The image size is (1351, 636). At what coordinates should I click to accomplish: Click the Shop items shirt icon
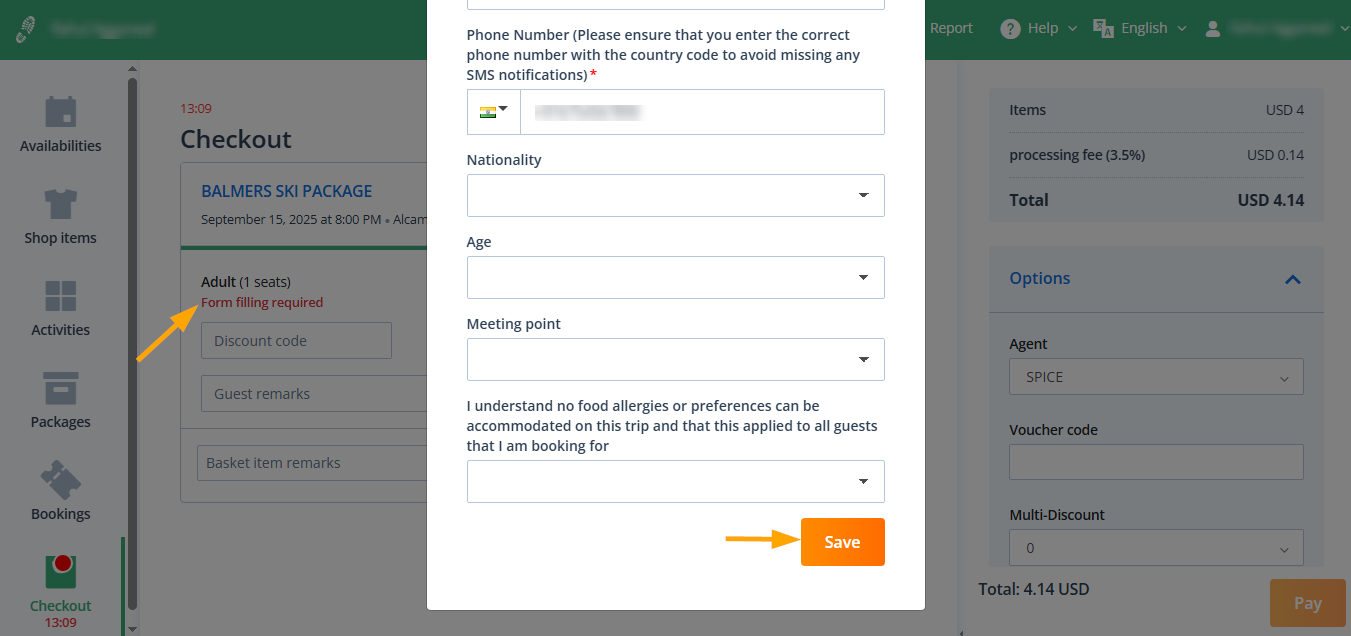pyautogui.click(x=61, y=204)
